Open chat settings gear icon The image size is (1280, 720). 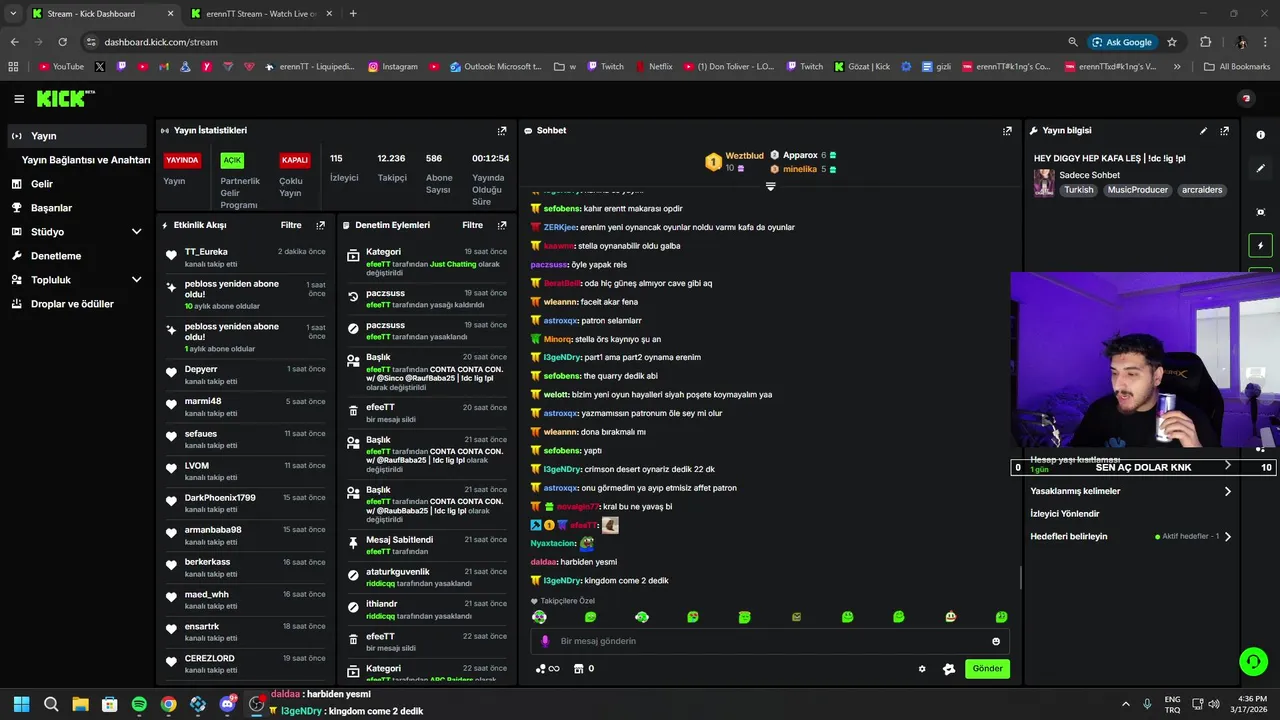(922, 669)
